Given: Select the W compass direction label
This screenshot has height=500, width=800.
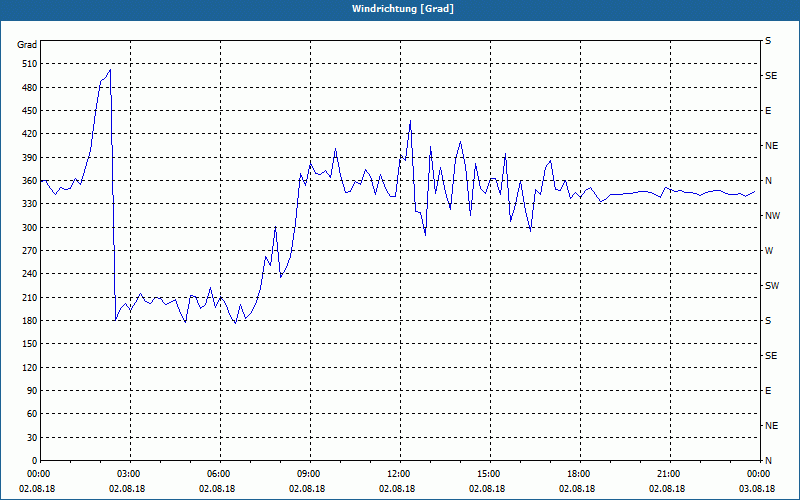Looking at the screenshot, I should tap(769, 251).
